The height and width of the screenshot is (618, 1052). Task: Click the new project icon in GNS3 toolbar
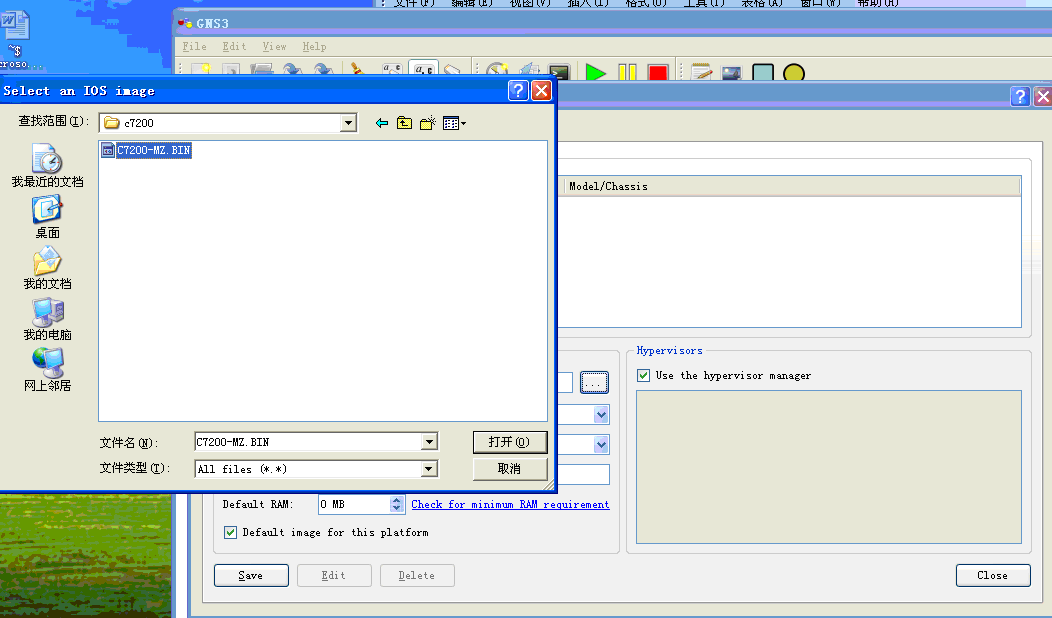tap(201, 70)
